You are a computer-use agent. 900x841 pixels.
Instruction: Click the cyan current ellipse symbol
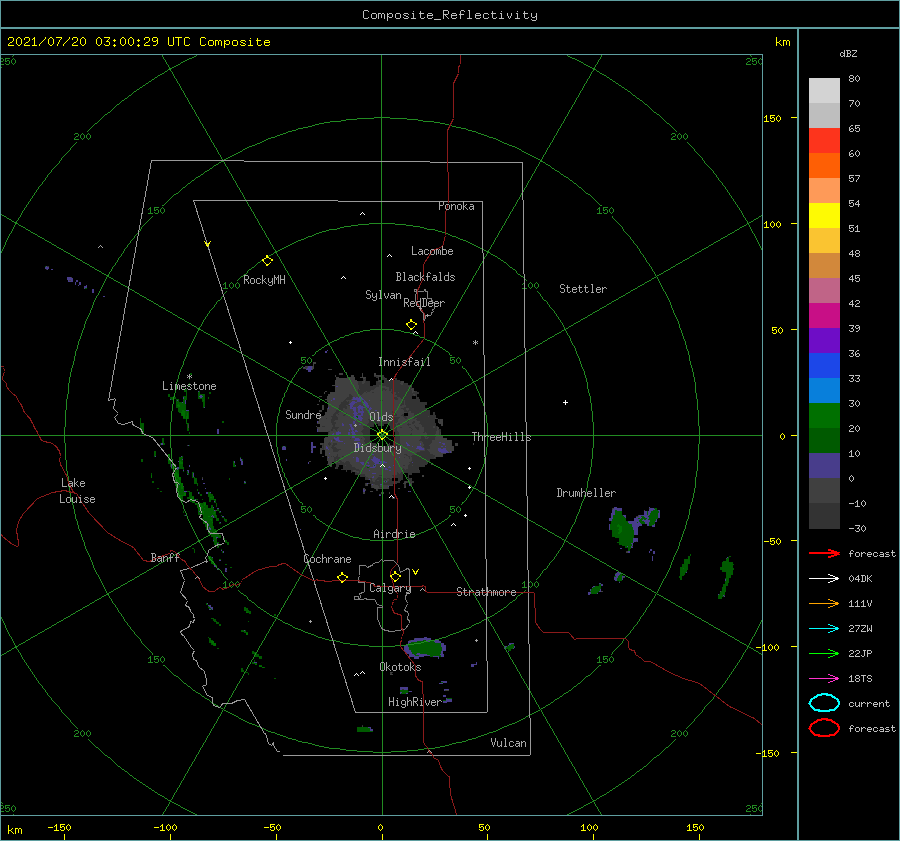pos(824,703)
